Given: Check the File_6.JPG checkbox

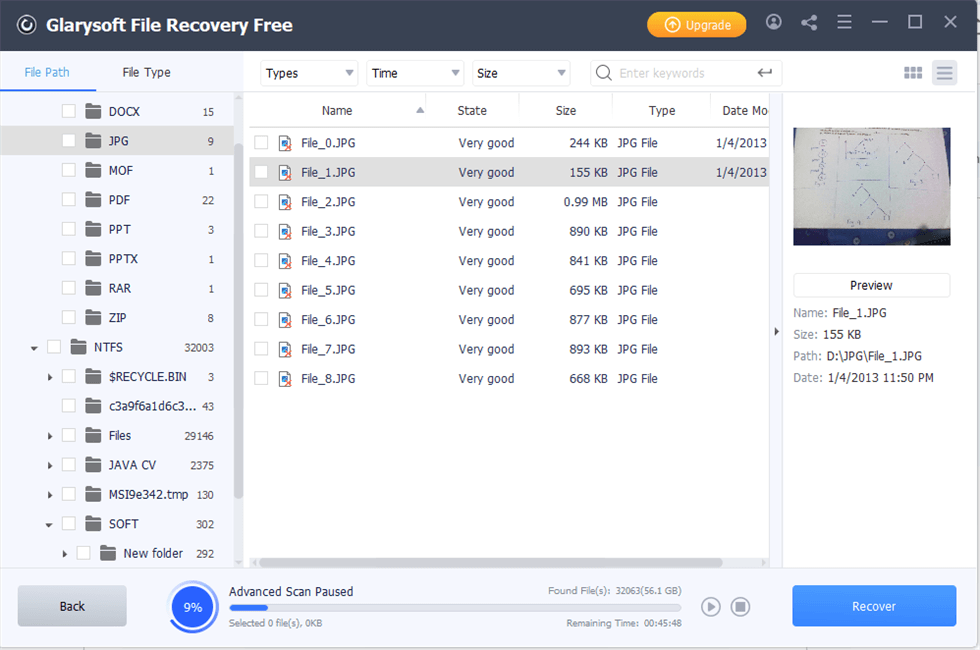Looking at the screenshot, I should pyautogui.click(x=261, y=319).
